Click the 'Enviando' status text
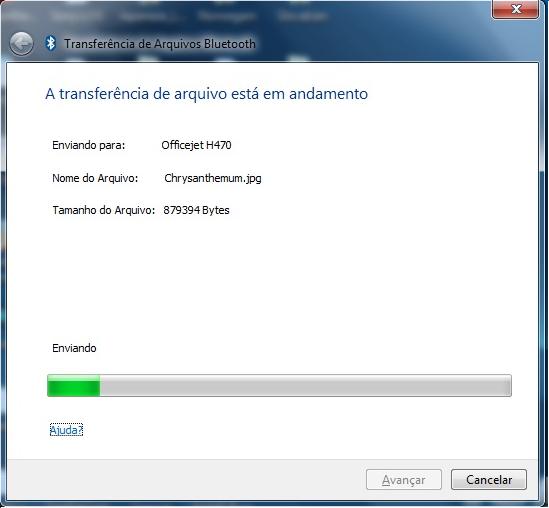The image size is (549, 508). click(74, 348)
